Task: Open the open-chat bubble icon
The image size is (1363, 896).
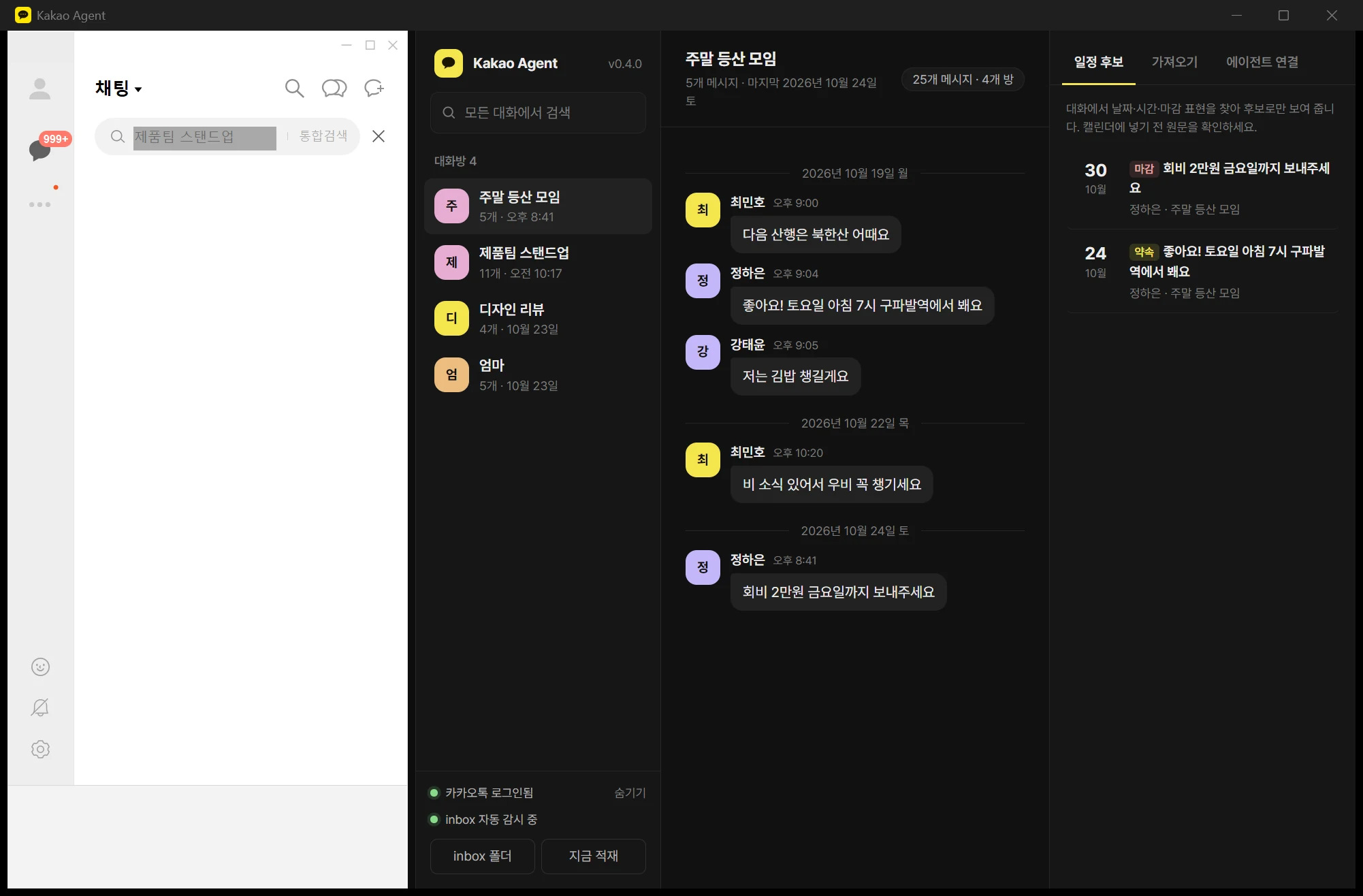Action: (334, 89)
